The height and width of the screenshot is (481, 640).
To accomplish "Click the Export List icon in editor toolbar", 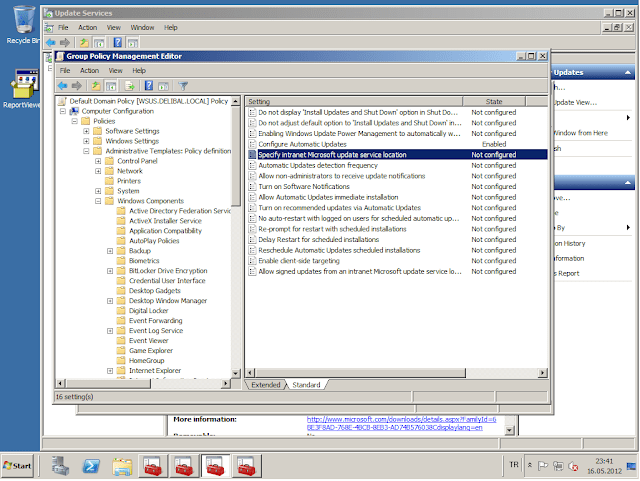I will tap(129, 85).
